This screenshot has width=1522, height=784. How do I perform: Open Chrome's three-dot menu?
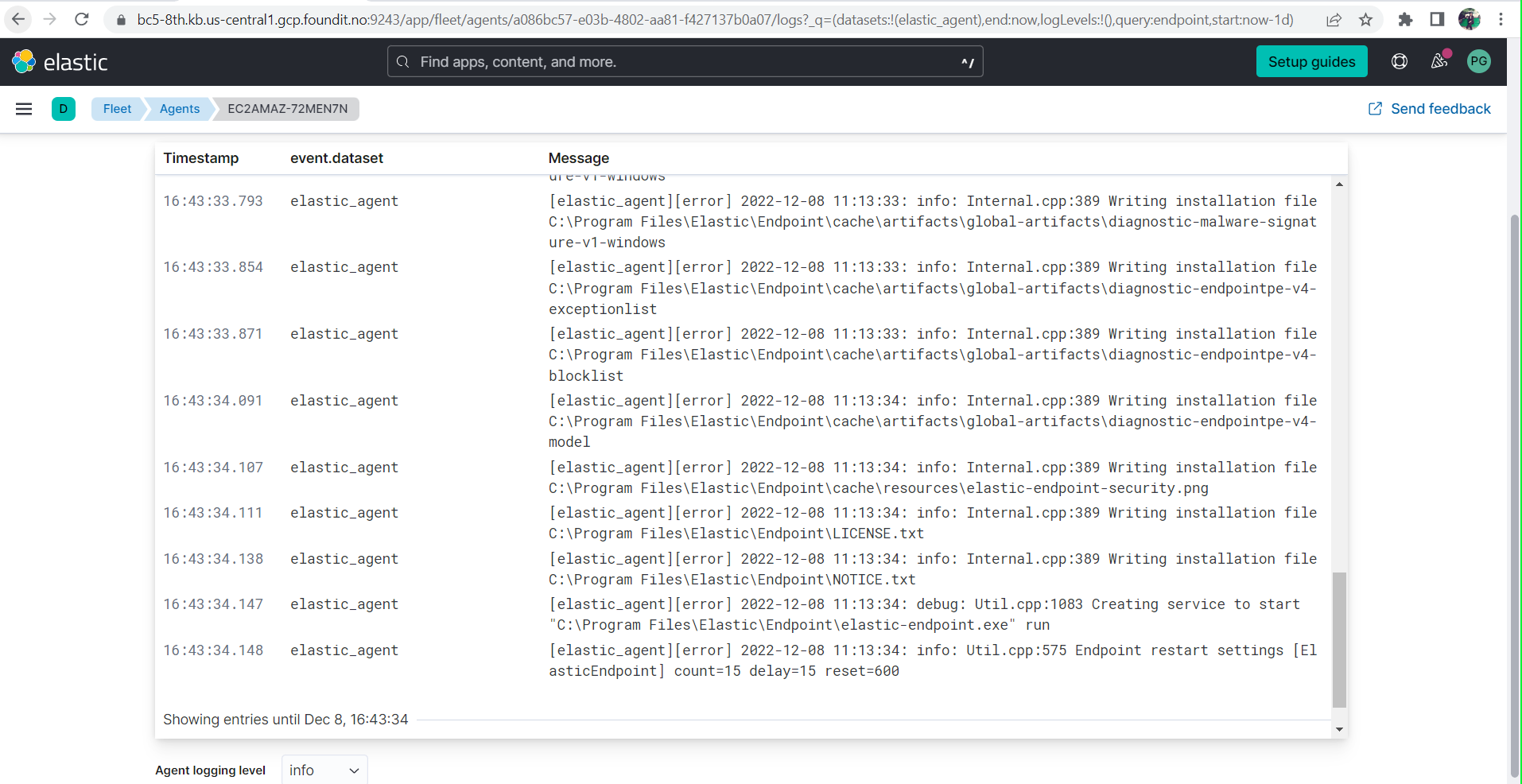tap(1502, 20)
